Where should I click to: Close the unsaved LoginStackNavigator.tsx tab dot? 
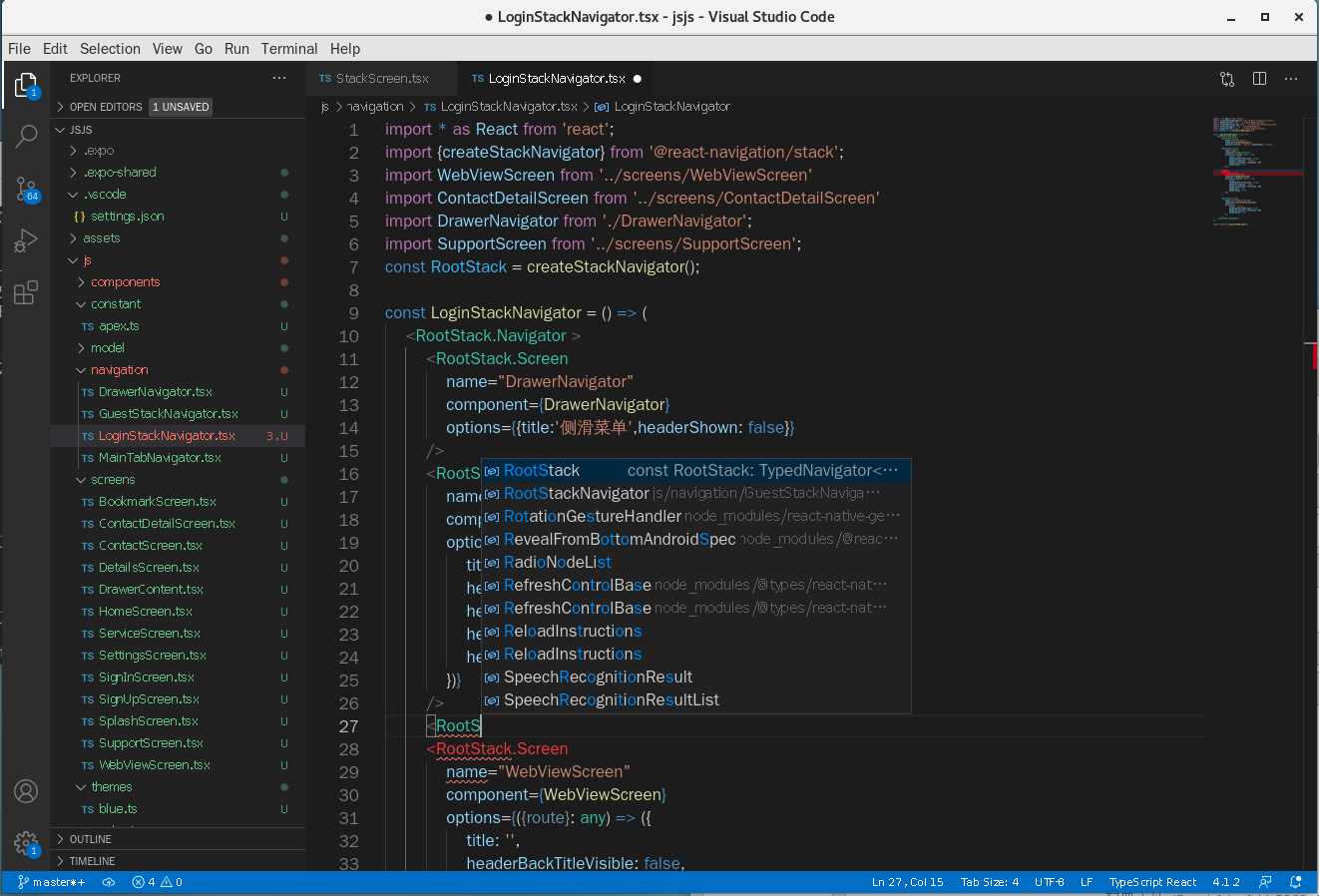pos(638,79)
